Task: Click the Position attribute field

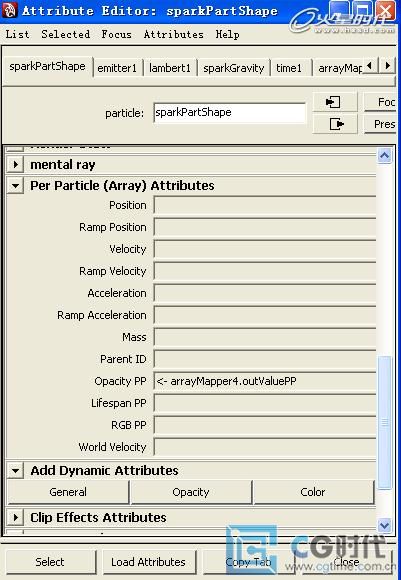Action: point(265,205)
